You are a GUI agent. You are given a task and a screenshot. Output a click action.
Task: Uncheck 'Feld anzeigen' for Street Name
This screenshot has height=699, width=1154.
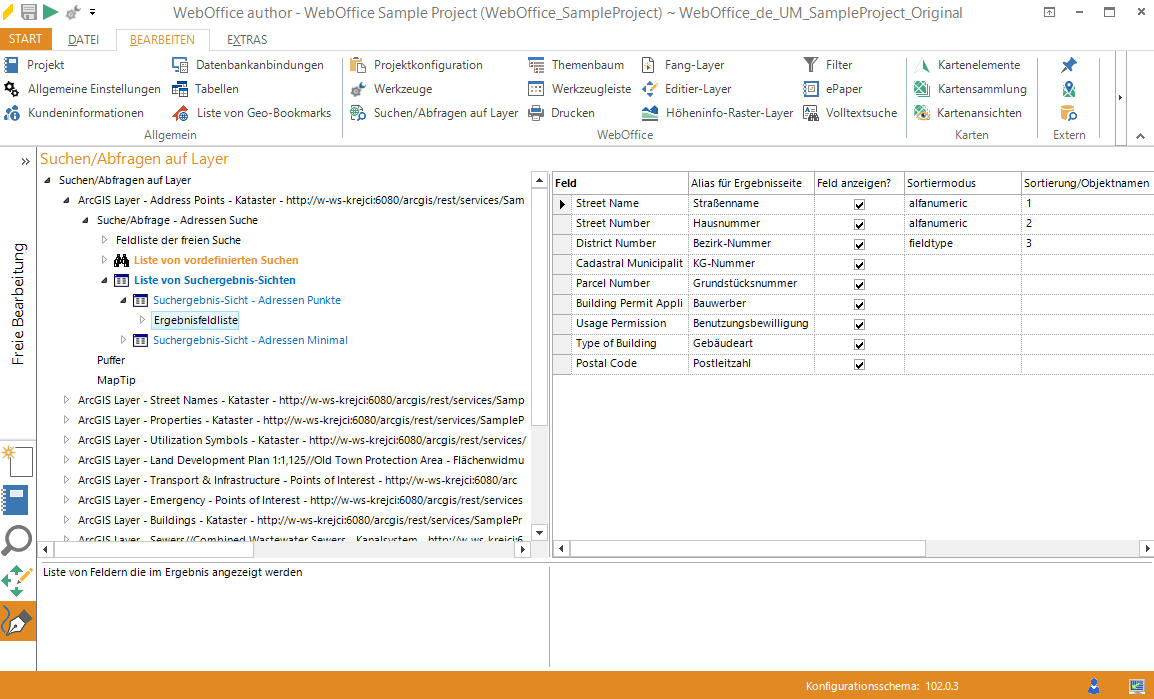click(x=859, y=204)
